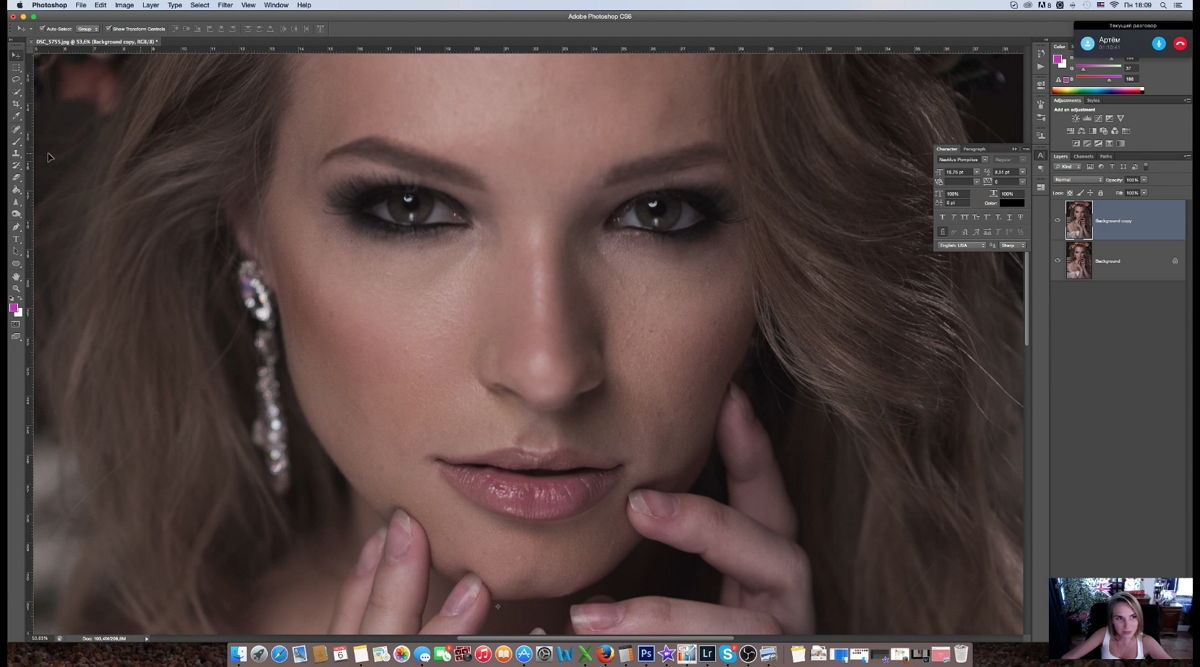This screenshot has height=667, width=1200.
Task: Select the Eraser tool
Action: pos(16,177)
